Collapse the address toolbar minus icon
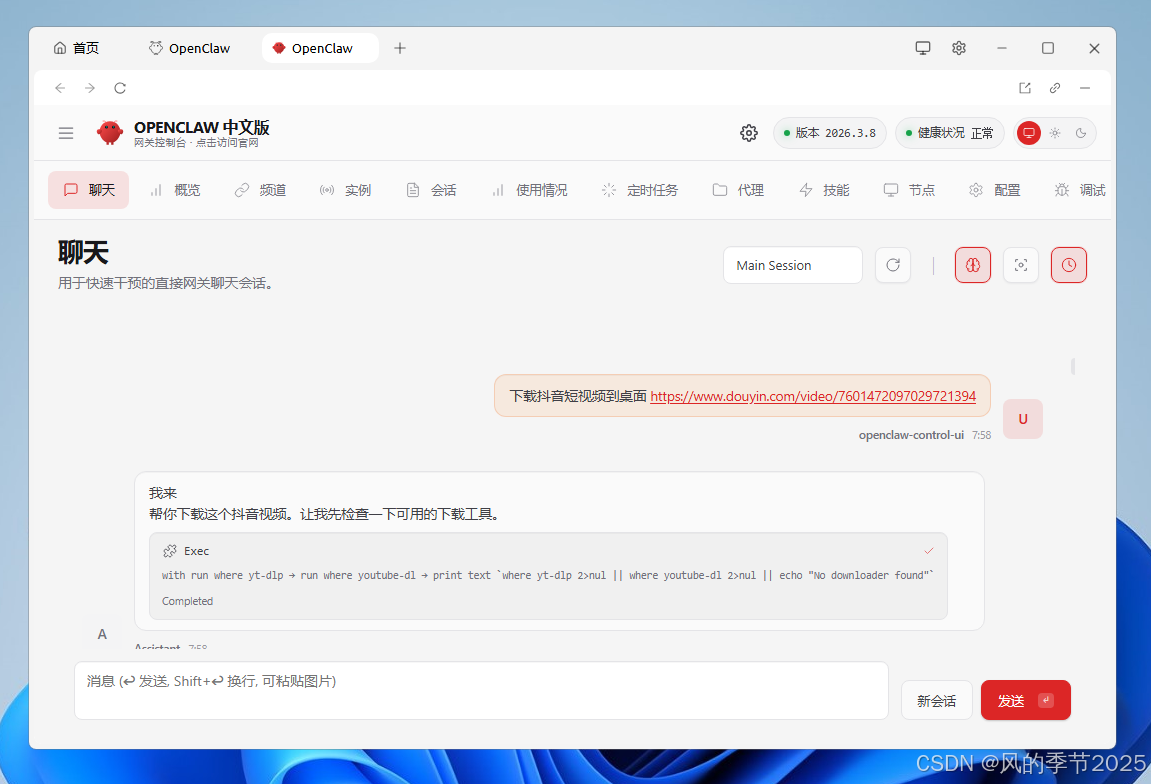 coord(1085,88)
